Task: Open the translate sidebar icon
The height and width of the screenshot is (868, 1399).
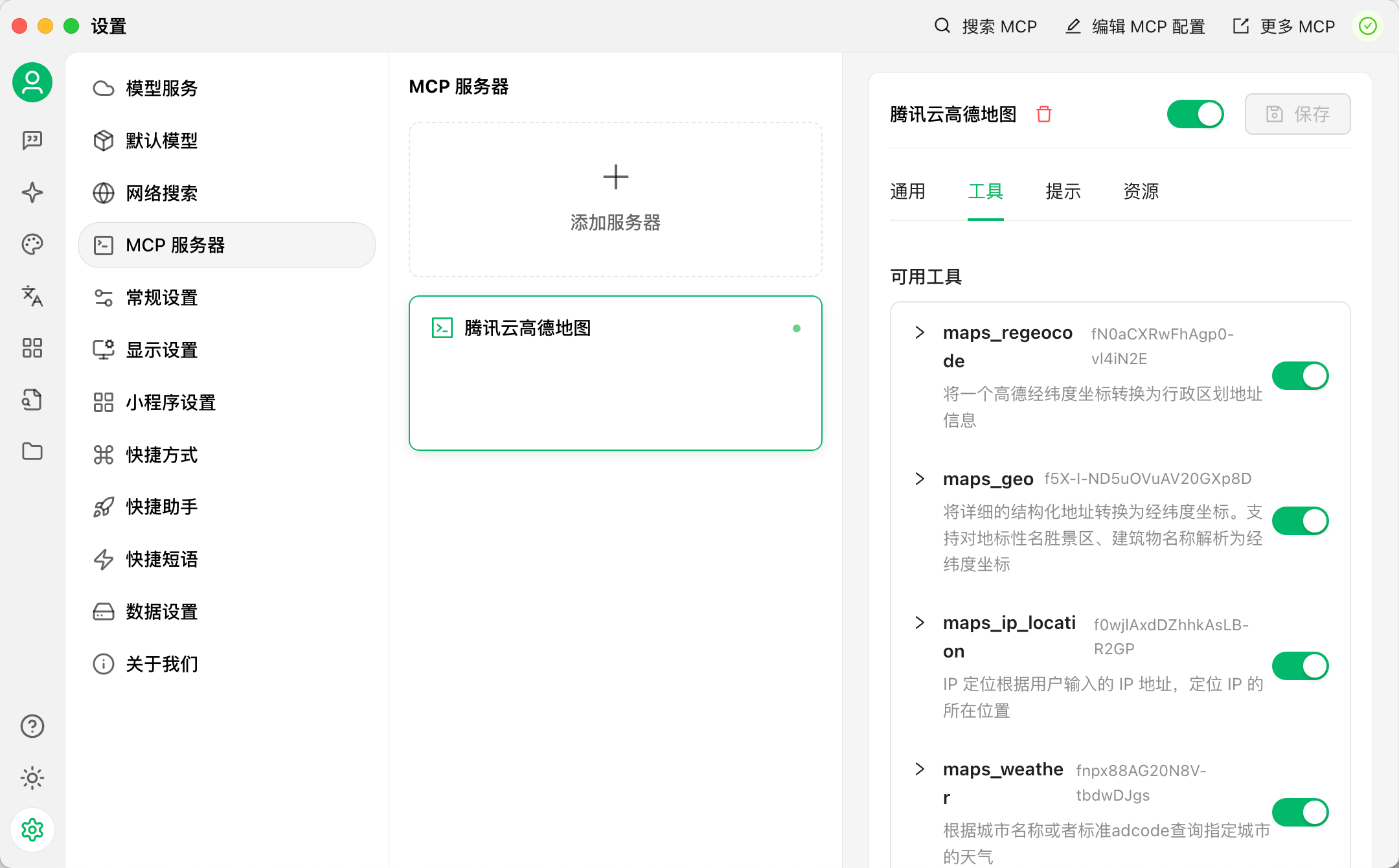Action: [x=32, y=296]
